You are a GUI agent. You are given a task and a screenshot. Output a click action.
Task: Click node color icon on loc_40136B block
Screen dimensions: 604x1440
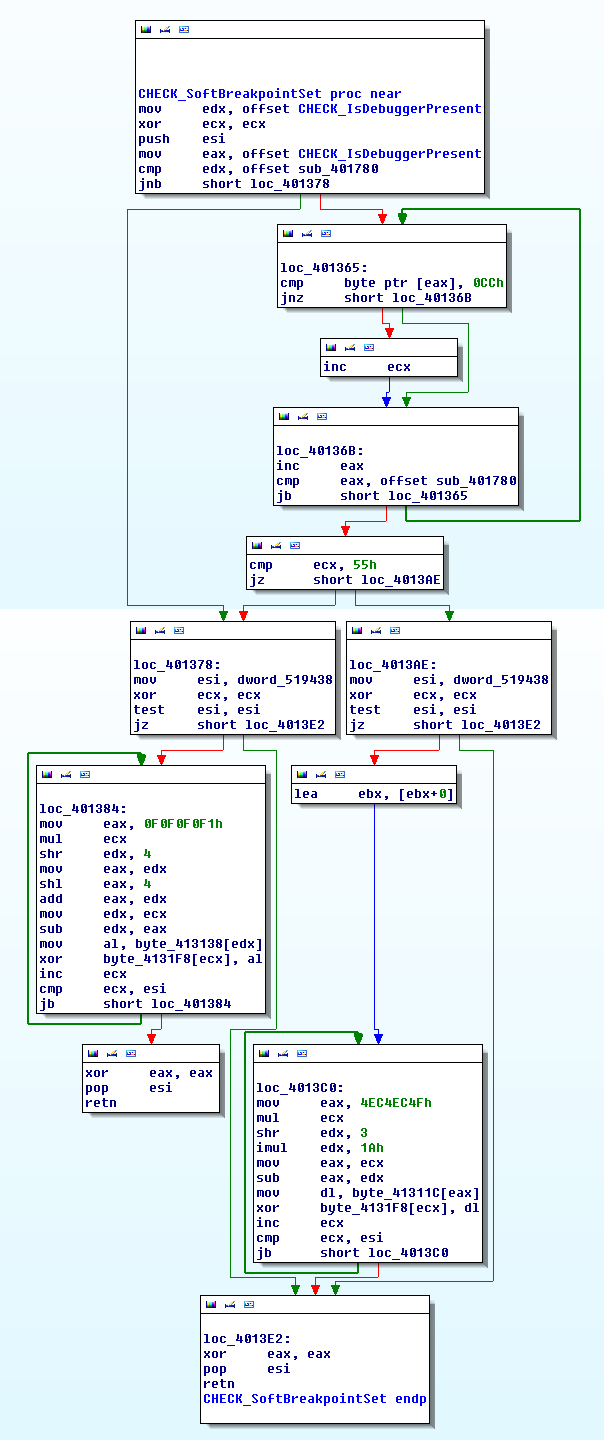[284, 416]
